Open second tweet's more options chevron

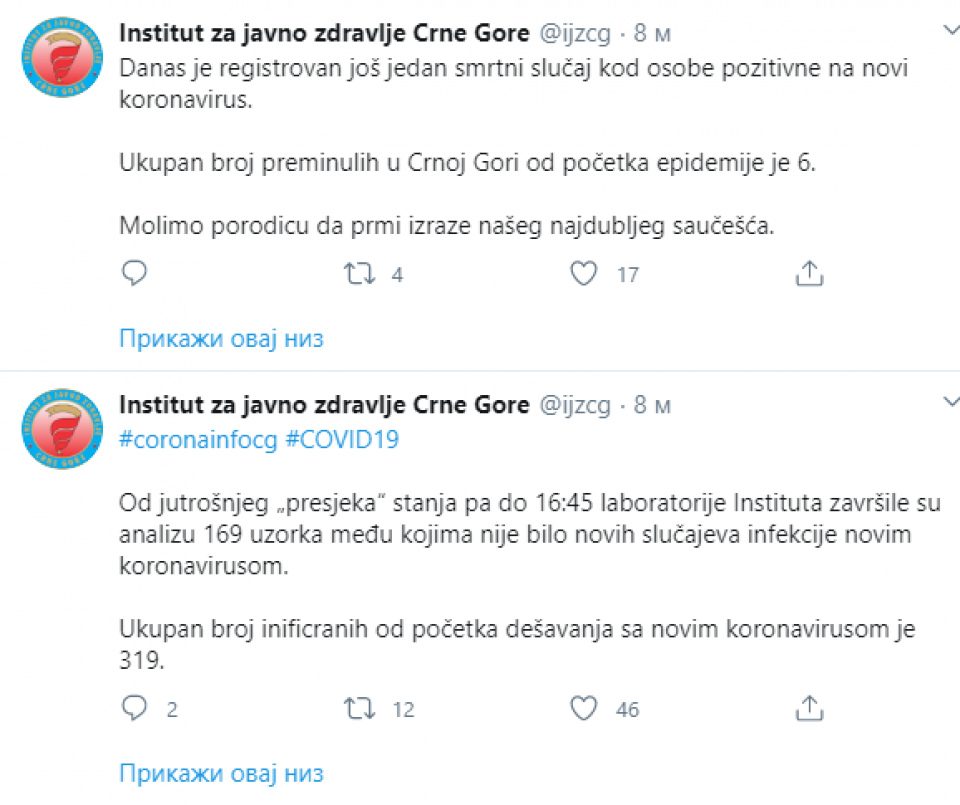[951, 400]
